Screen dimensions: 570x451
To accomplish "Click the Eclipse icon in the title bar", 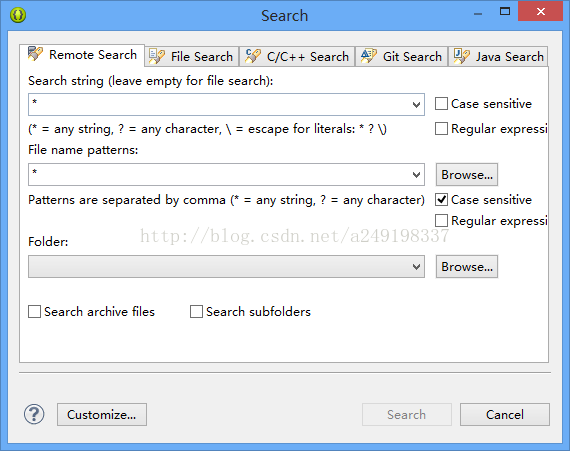I will pyautogui.click(x=18, y=15).
